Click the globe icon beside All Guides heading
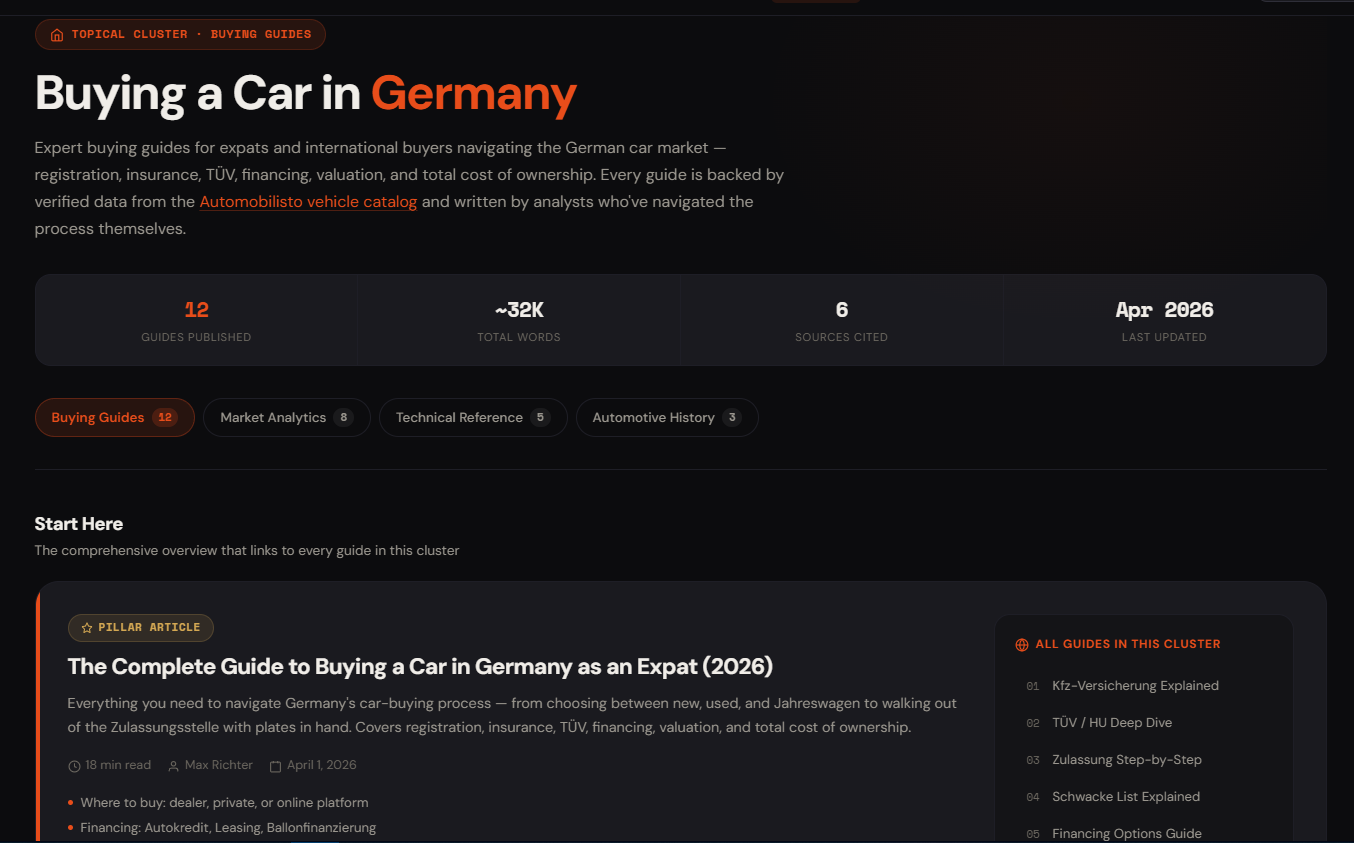1354x843 pixels. [x=1022, y=645]
